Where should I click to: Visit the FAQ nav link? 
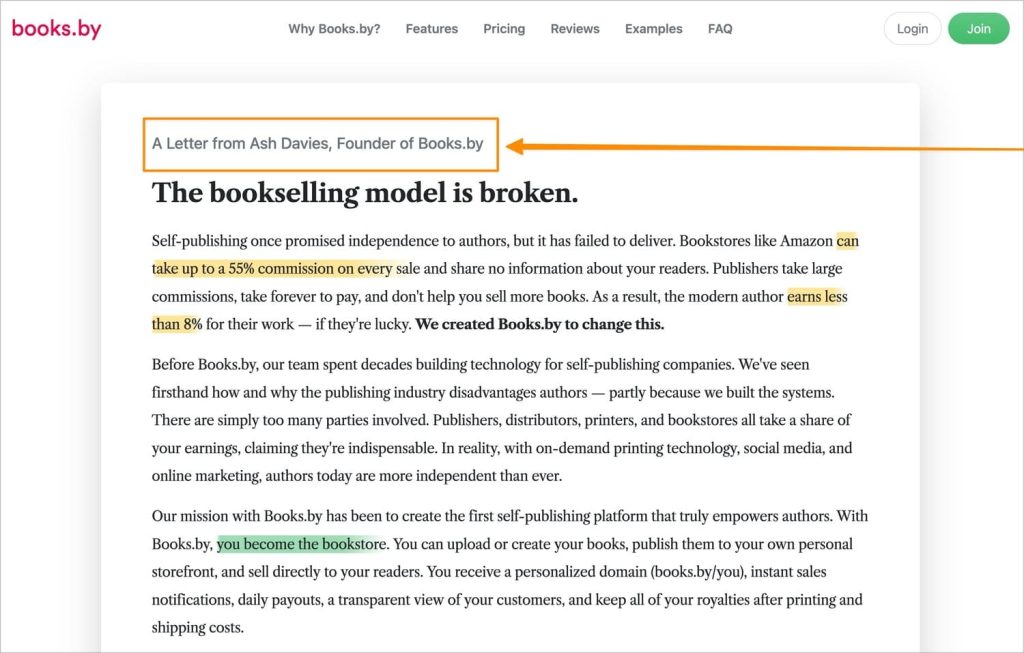click(720, 29)
